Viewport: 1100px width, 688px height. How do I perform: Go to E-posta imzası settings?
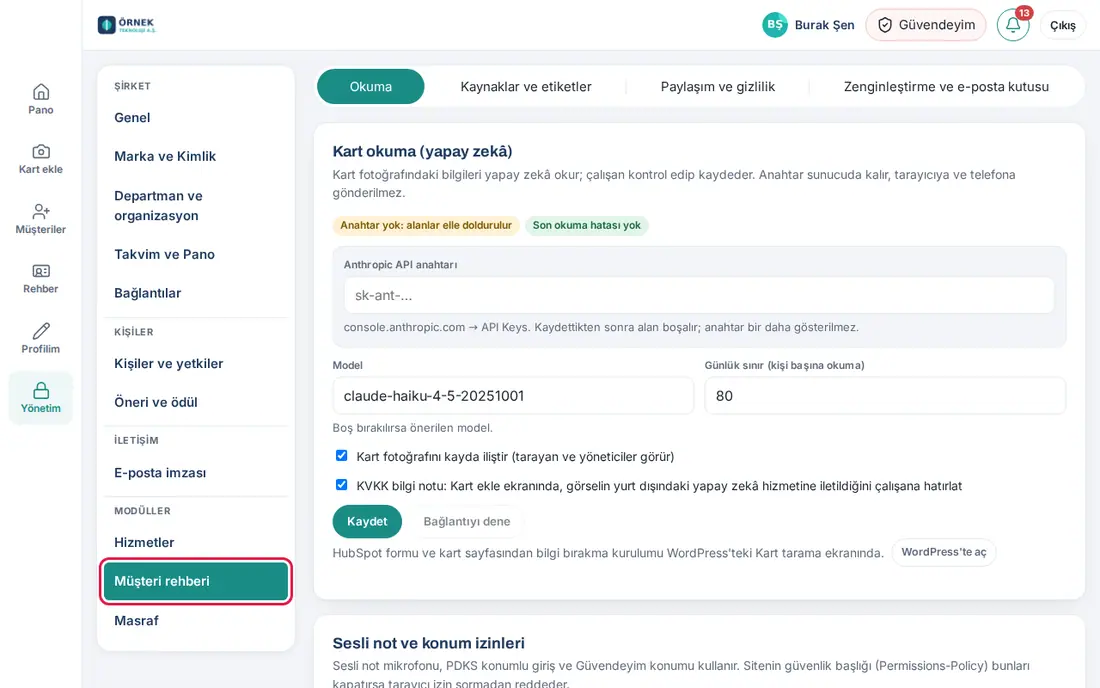[196, 473]
